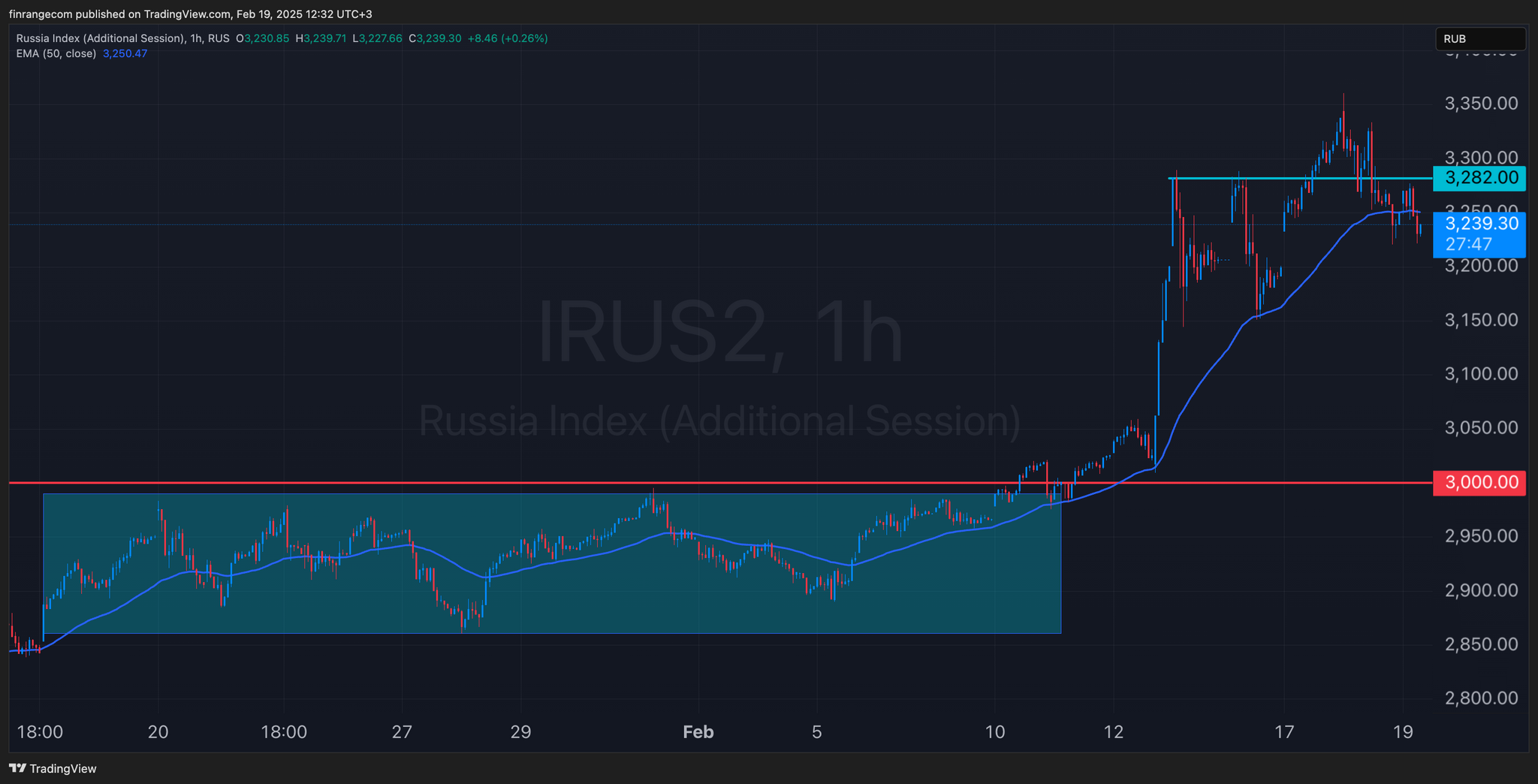Click the 19 date label on time axis
The height and width of the screenshot is (784, 1538).
click(1403, 732)
